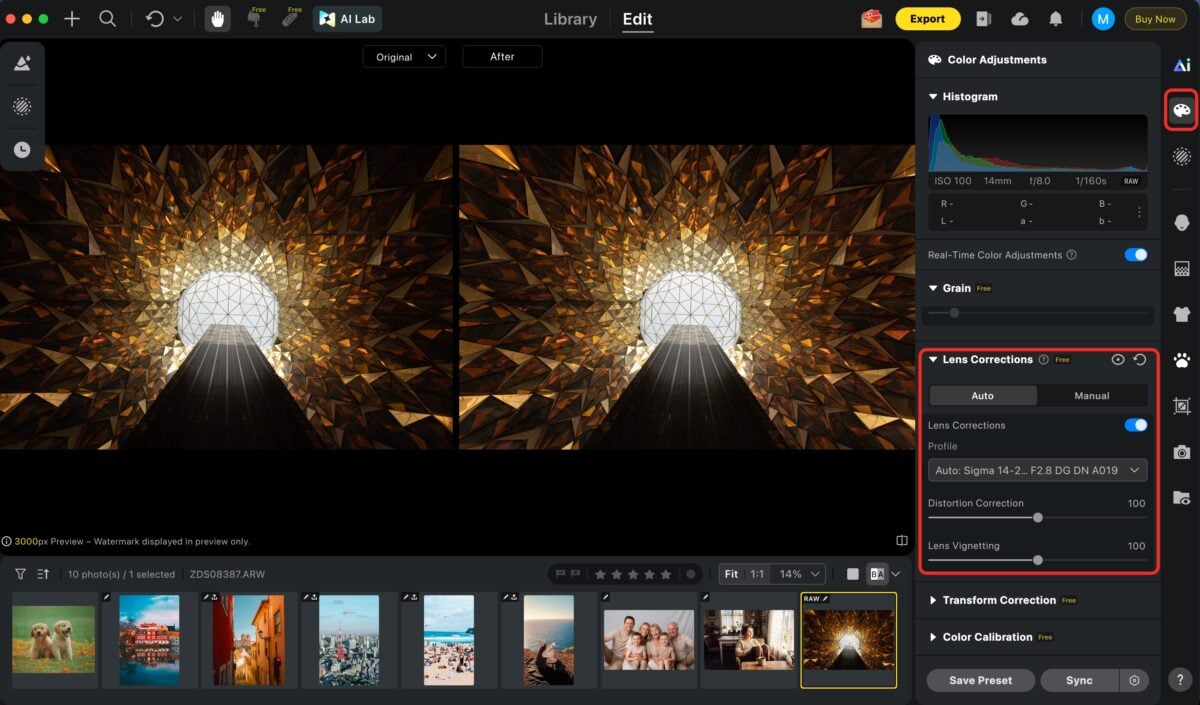This screenshot has width=1200, height=705.
Task: Open the Original comparison dropdown
Action: (404, 56)
